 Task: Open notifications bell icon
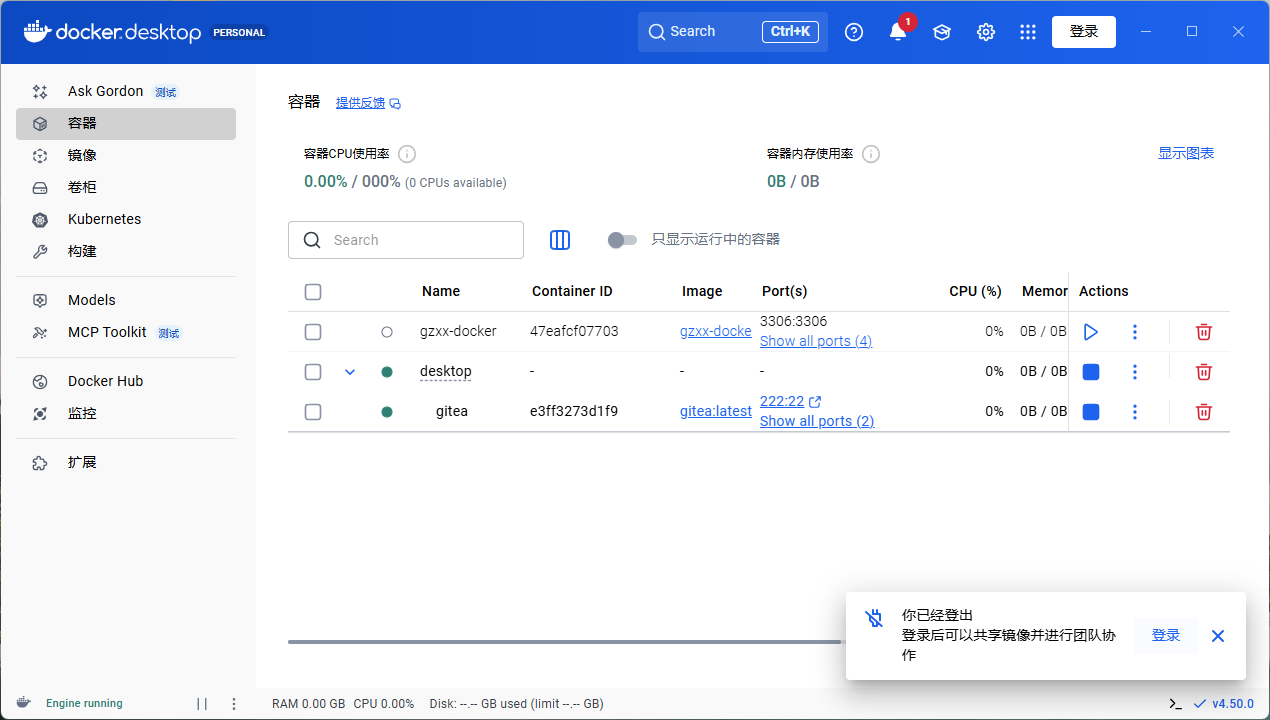[x=898, y=32]
